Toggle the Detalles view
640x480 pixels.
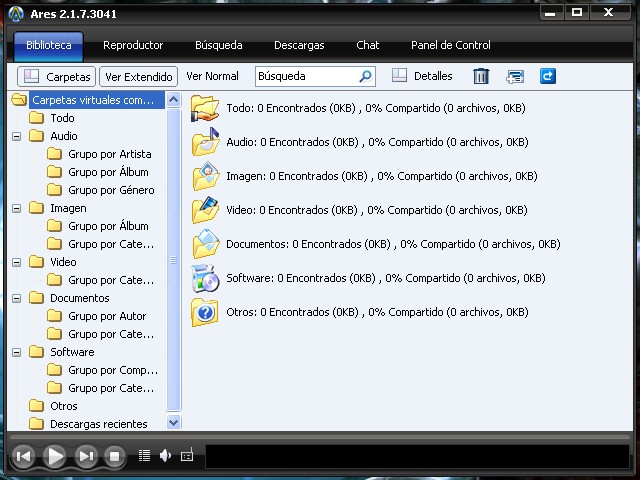[x=422, y=76]
